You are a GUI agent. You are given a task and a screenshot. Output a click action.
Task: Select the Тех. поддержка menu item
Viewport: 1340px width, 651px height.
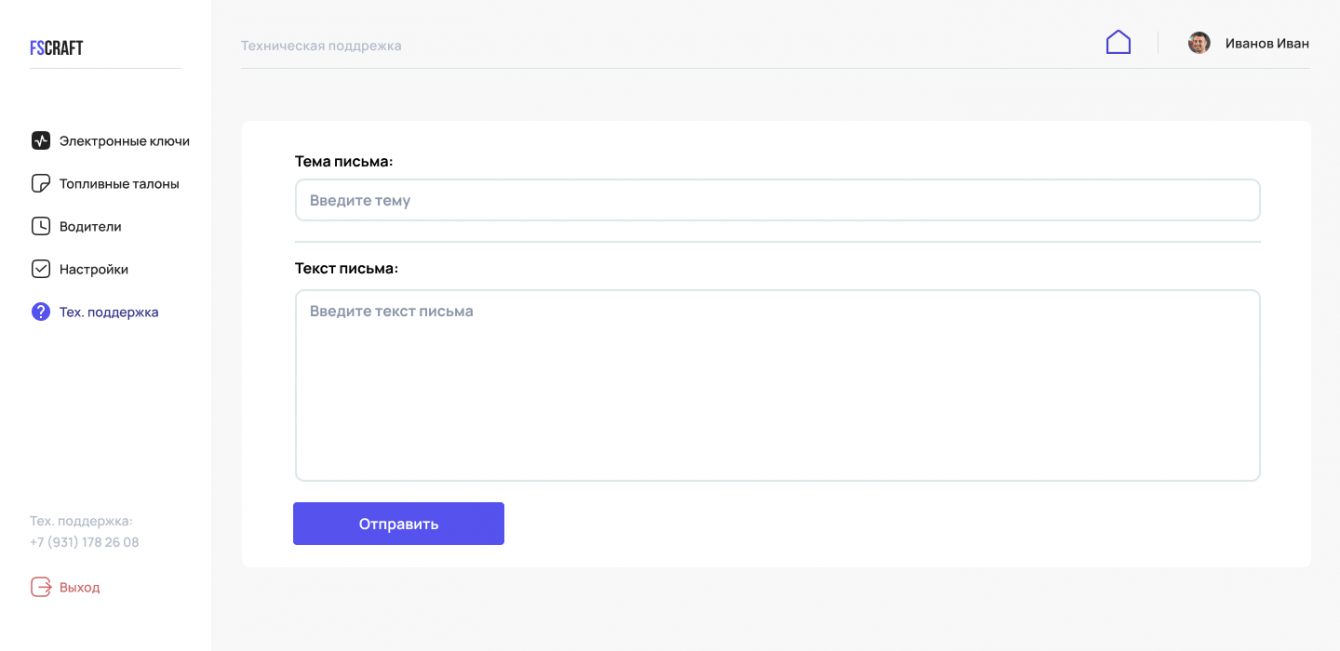tap(109, 312)
